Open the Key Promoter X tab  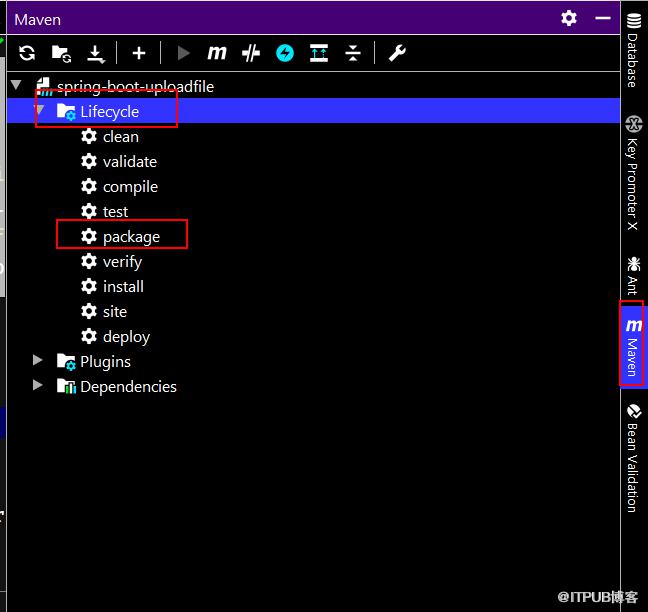pos(633,173)
